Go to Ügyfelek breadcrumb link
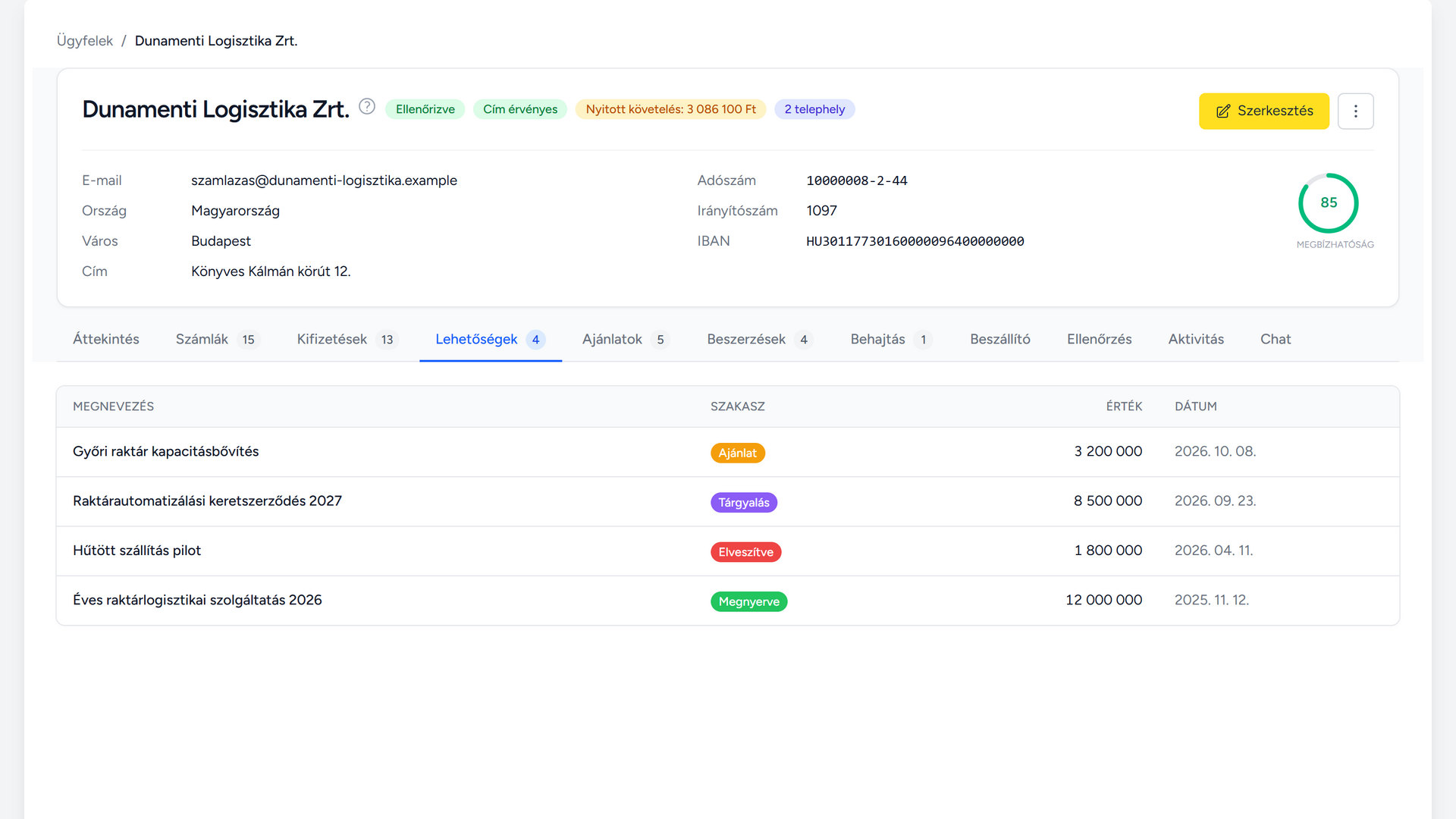Screen dimensions: 1456x819 tap(85, 41)
